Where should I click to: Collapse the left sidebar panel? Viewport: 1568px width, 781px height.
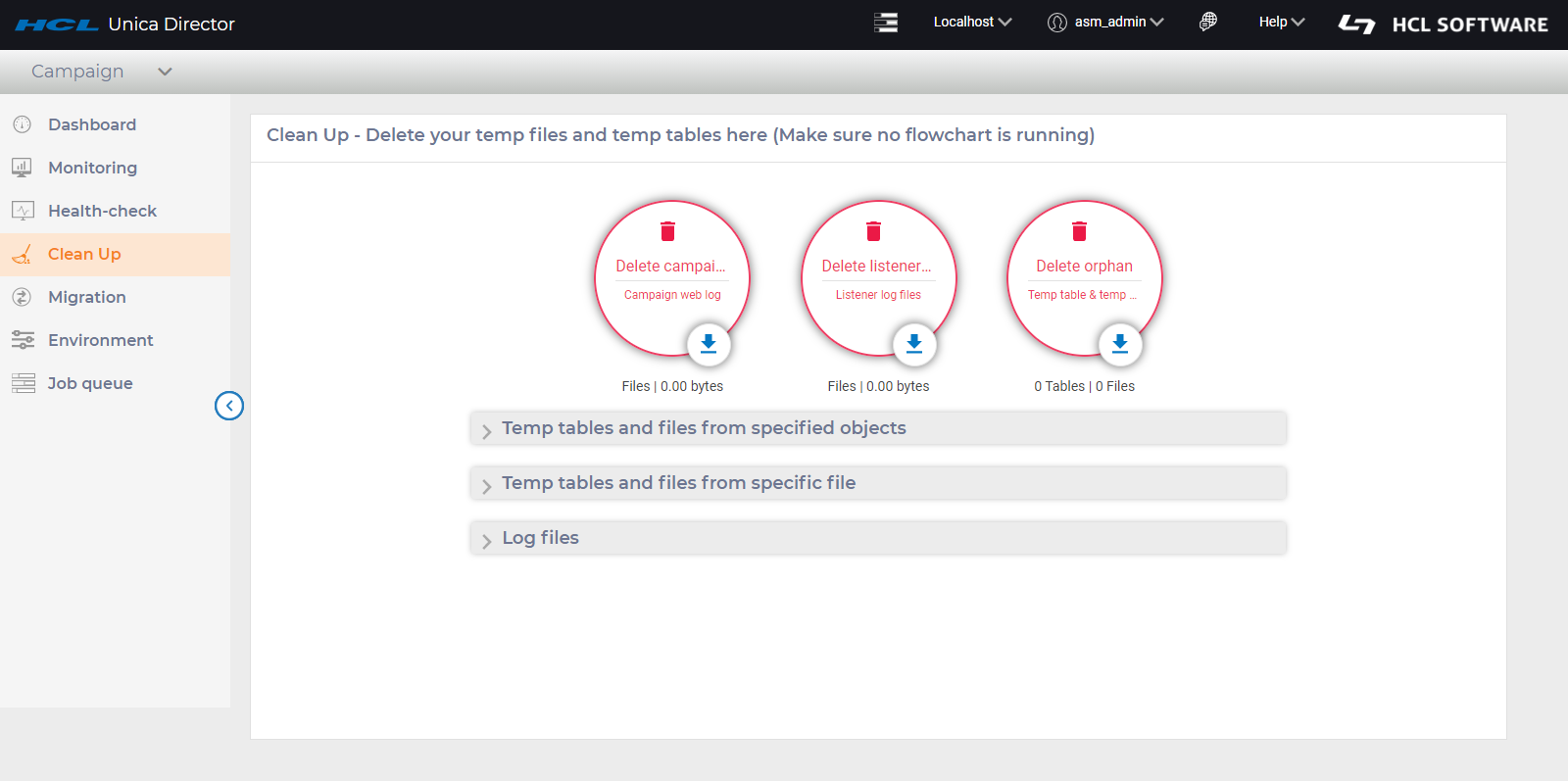click(x=229, y=406)
